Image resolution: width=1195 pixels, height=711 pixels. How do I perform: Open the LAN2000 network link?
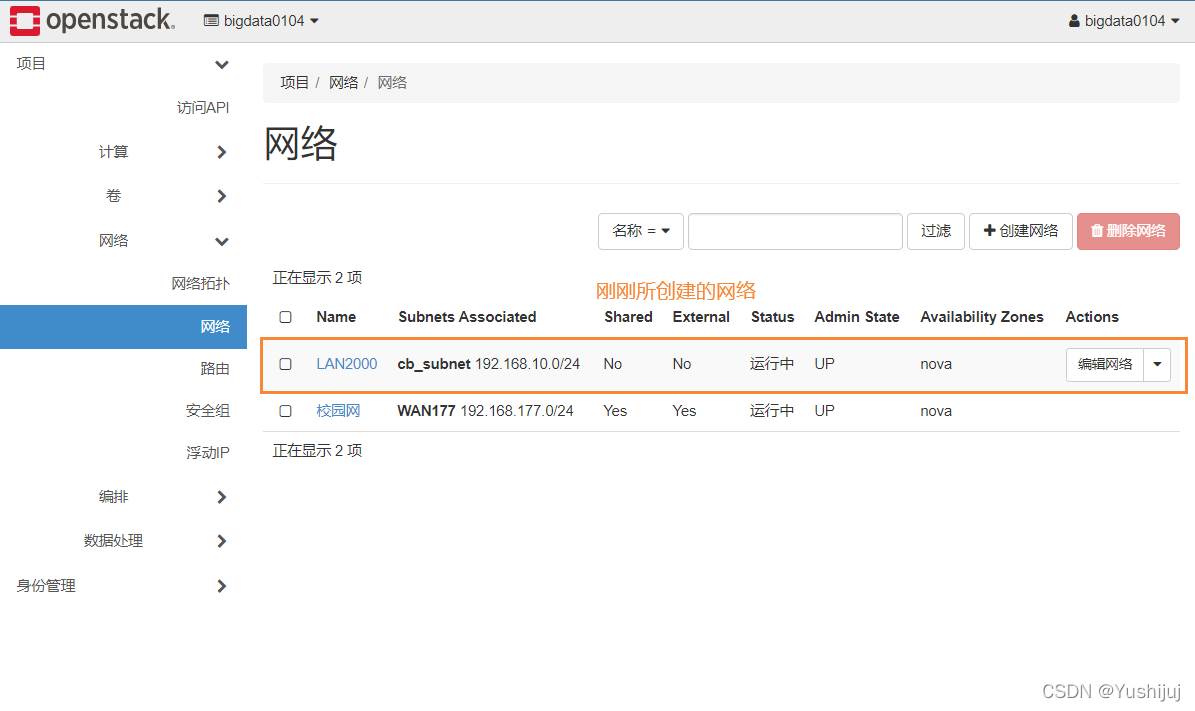click(347, 364)
